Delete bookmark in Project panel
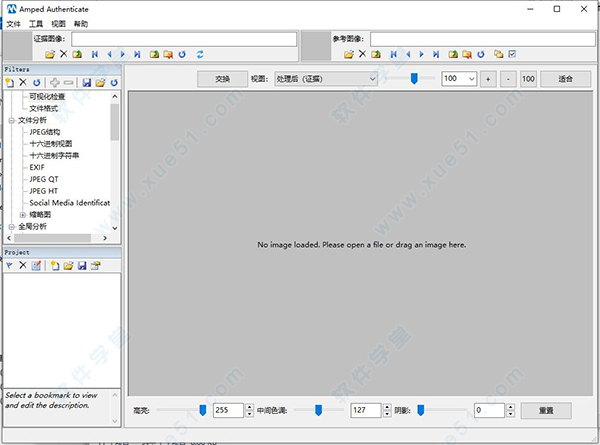The image size is (600, 445). [x=23, y=265]
